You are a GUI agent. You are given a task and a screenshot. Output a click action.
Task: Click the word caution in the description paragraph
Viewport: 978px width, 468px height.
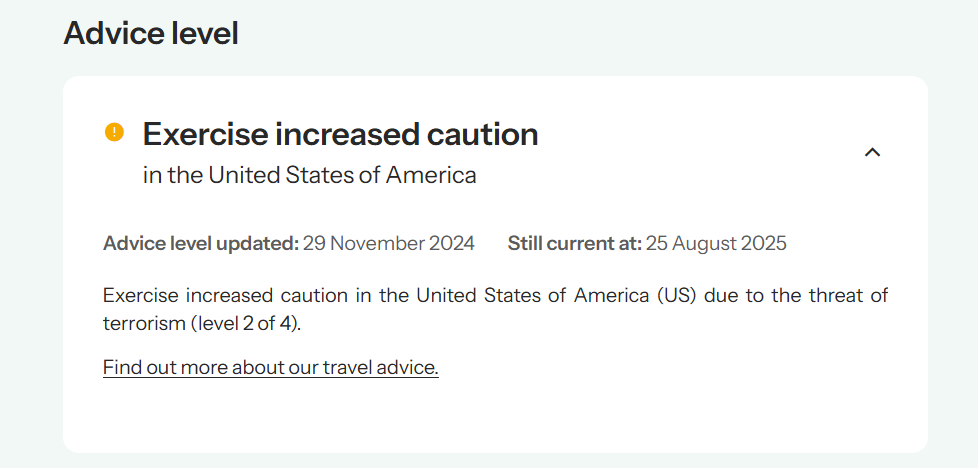click(302, 295)
